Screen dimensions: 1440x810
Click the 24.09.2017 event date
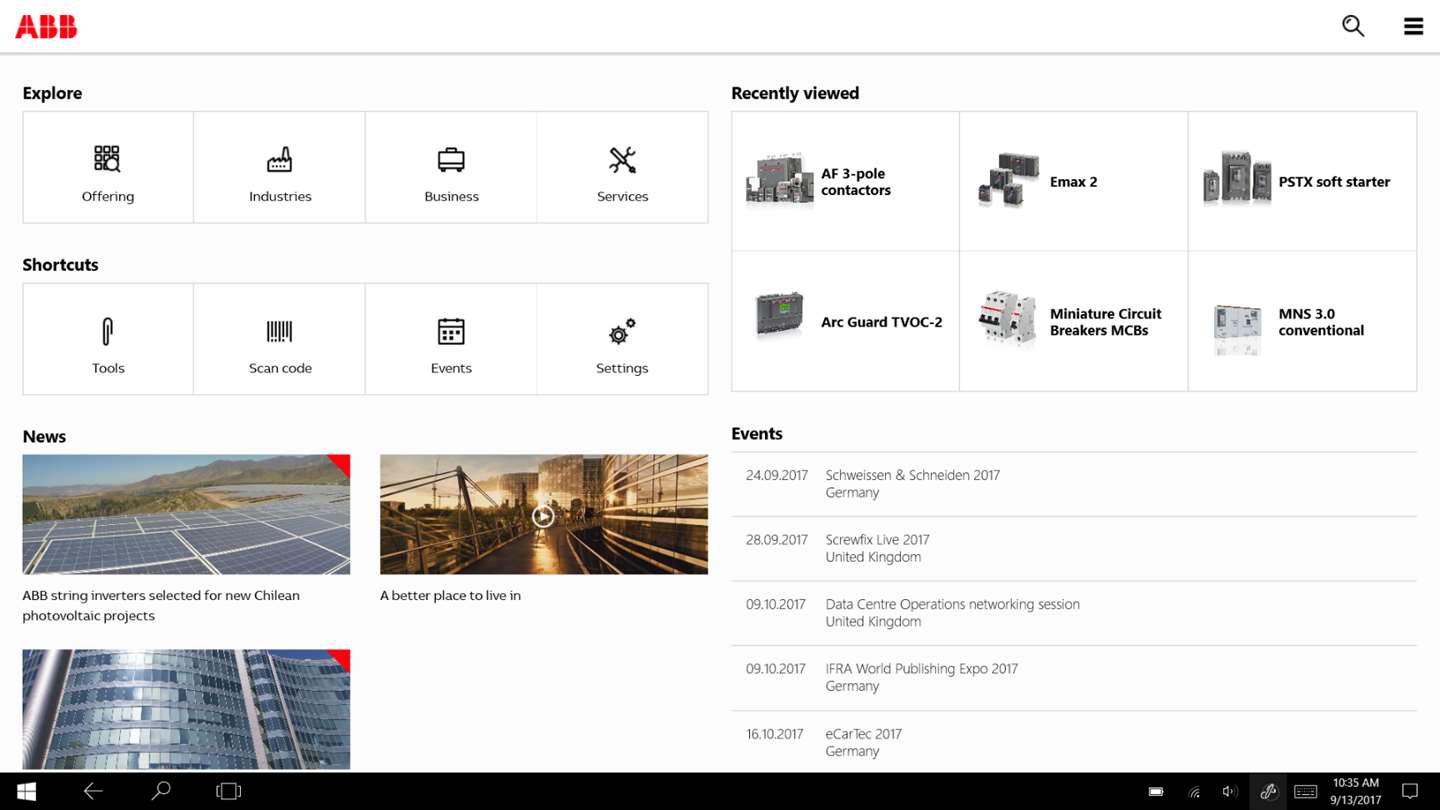[x=776, y=475]
